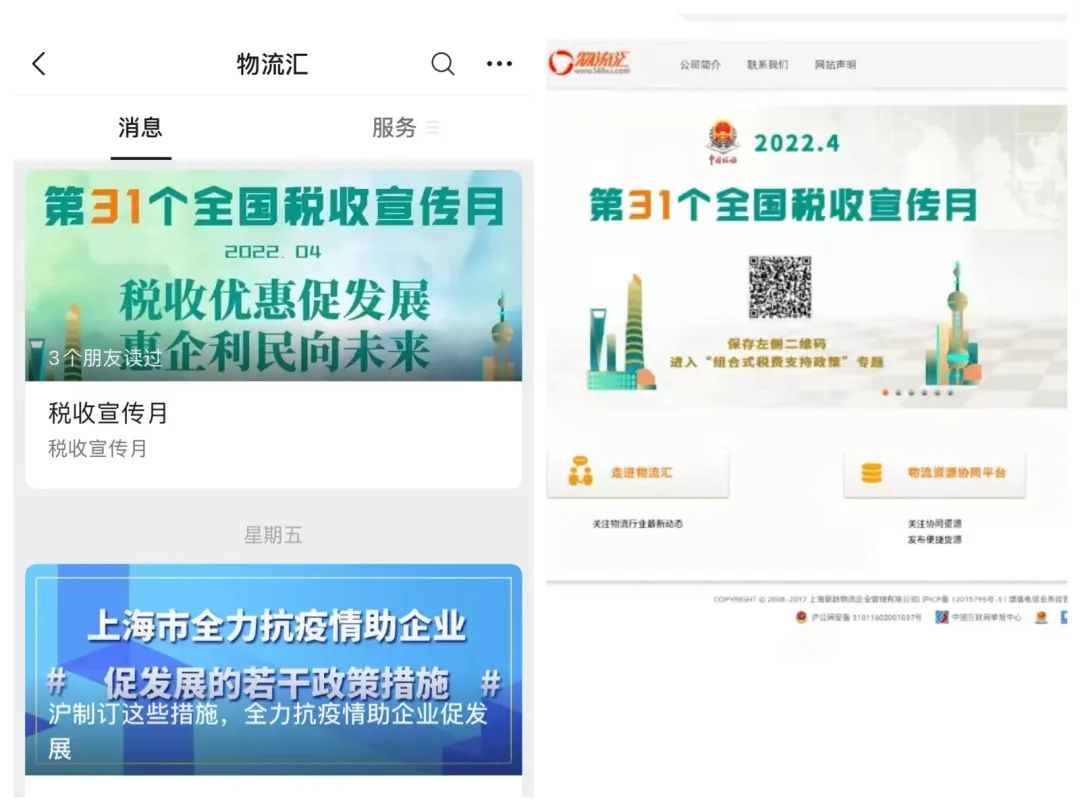Click the text 关注协同资源

[934, 523]
